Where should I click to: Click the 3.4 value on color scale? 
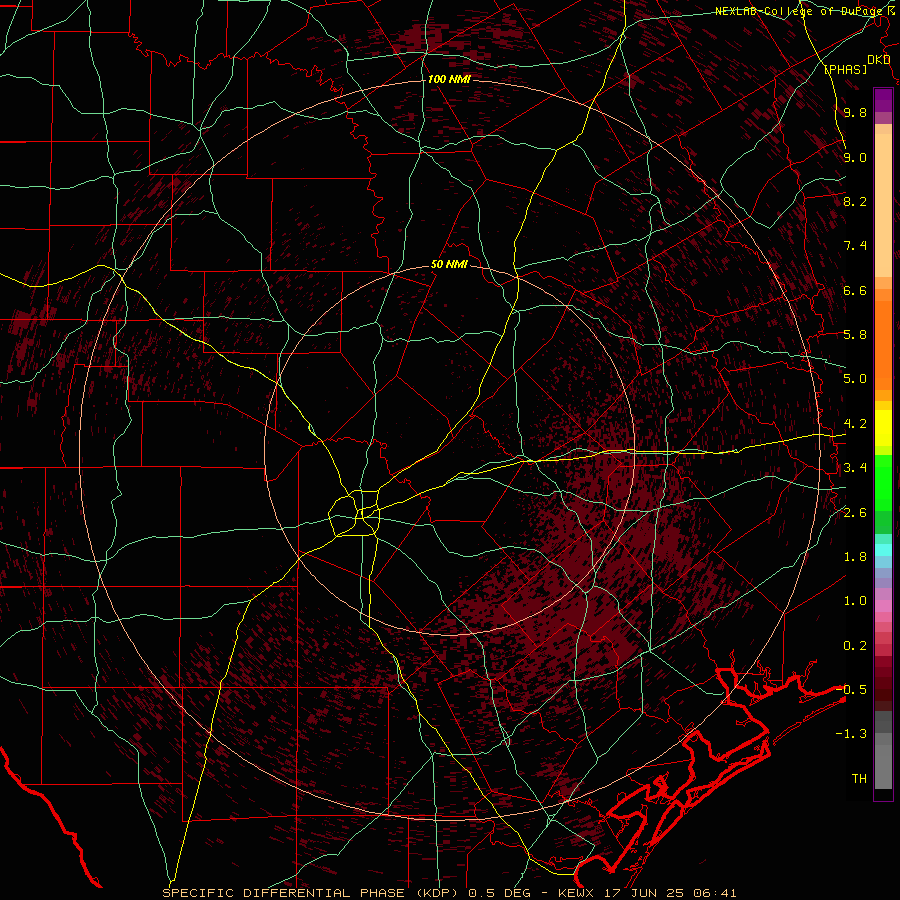[x=855, y=468]
